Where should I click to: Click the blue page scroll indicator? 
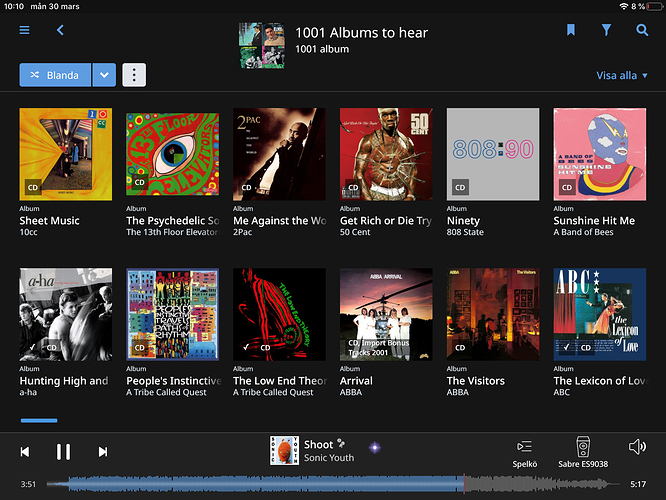(39, 421)
